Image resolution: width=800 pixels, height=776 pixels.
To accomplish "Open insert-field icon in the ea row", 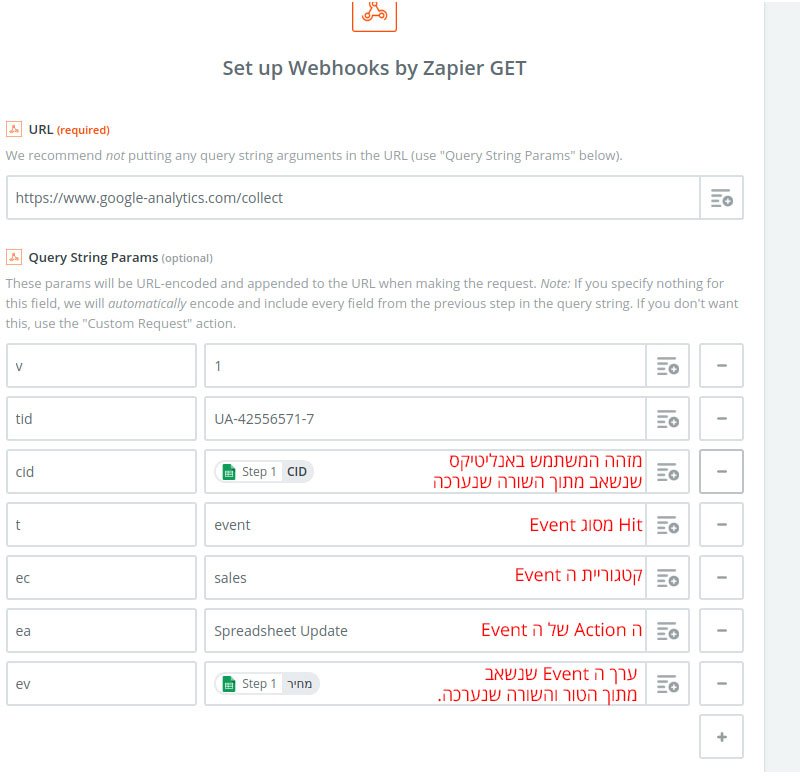I will 667,631.
